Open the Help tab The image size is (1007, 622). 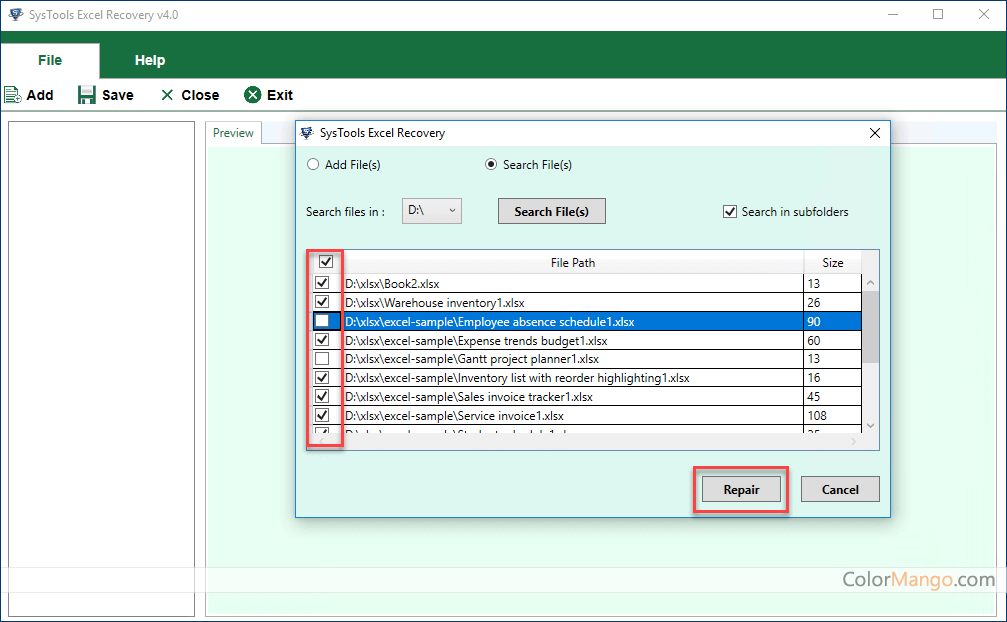(x=150, y=60)
